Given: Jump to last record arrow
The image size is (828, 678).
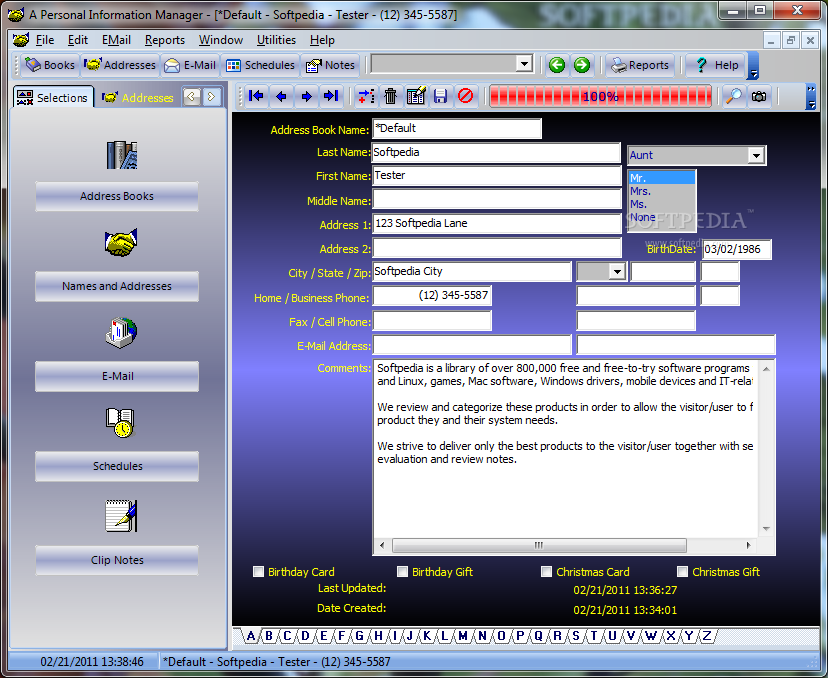Looking at the screenshot, I should 331,96.
